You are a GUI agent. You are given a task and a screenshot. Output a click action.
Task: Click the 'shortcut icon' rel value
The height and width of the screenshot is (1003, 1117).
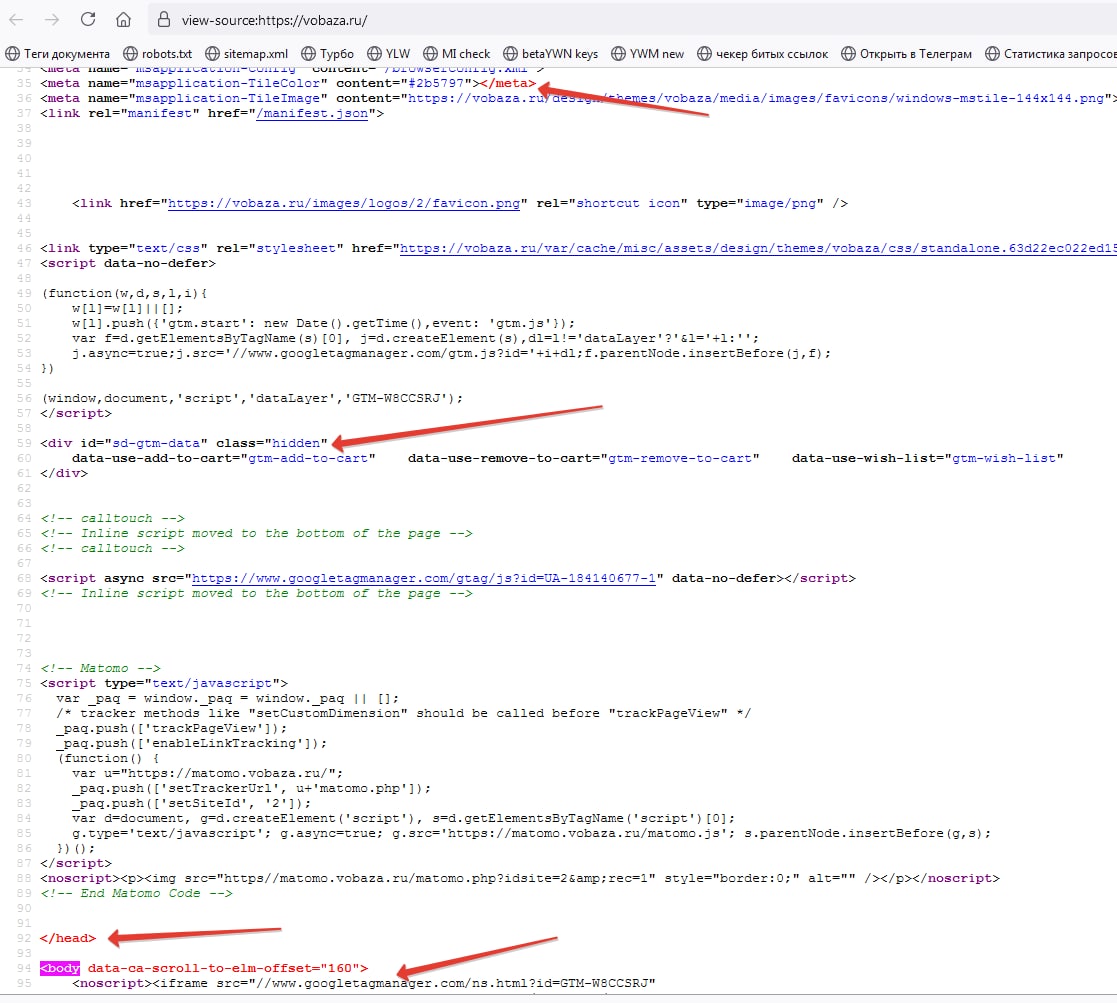point(628,204)
